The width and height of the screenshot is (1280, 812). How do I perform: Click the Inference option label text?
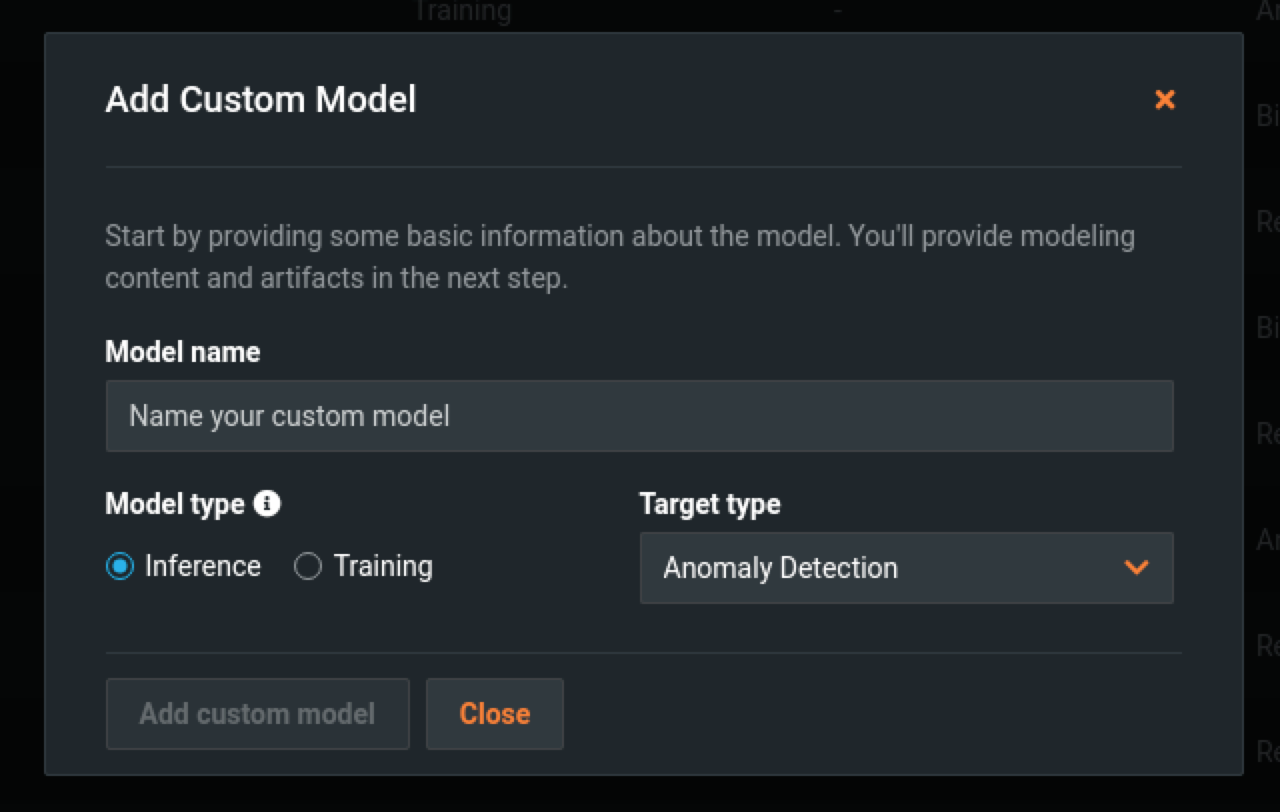pos(203,566)
